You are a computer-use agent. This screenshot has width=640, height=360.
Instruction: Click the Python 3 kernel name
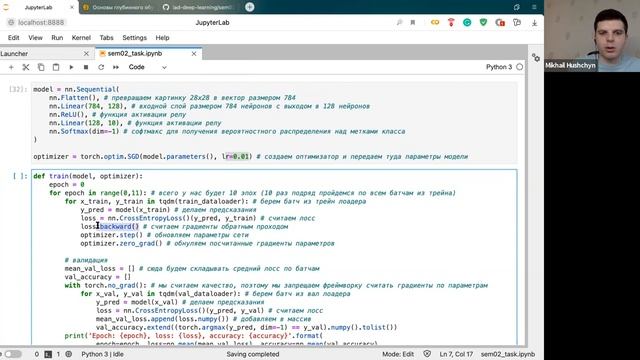click(x=499, y=67)
